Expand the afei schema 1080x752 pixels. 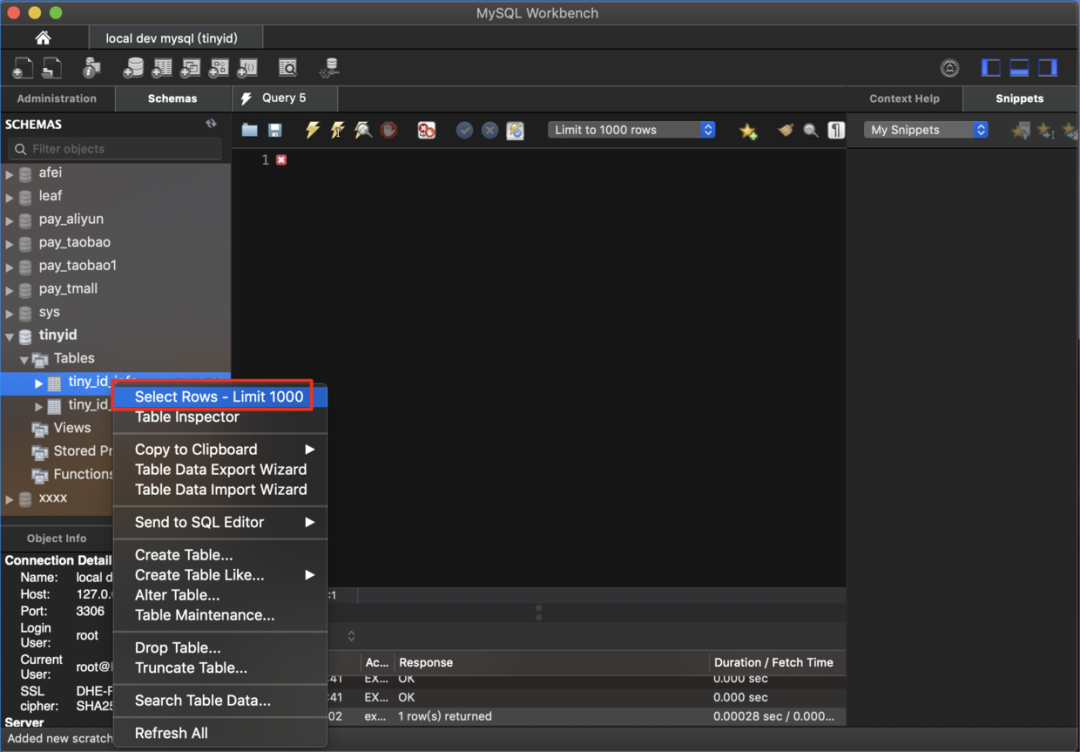click(x=9, y=174)
